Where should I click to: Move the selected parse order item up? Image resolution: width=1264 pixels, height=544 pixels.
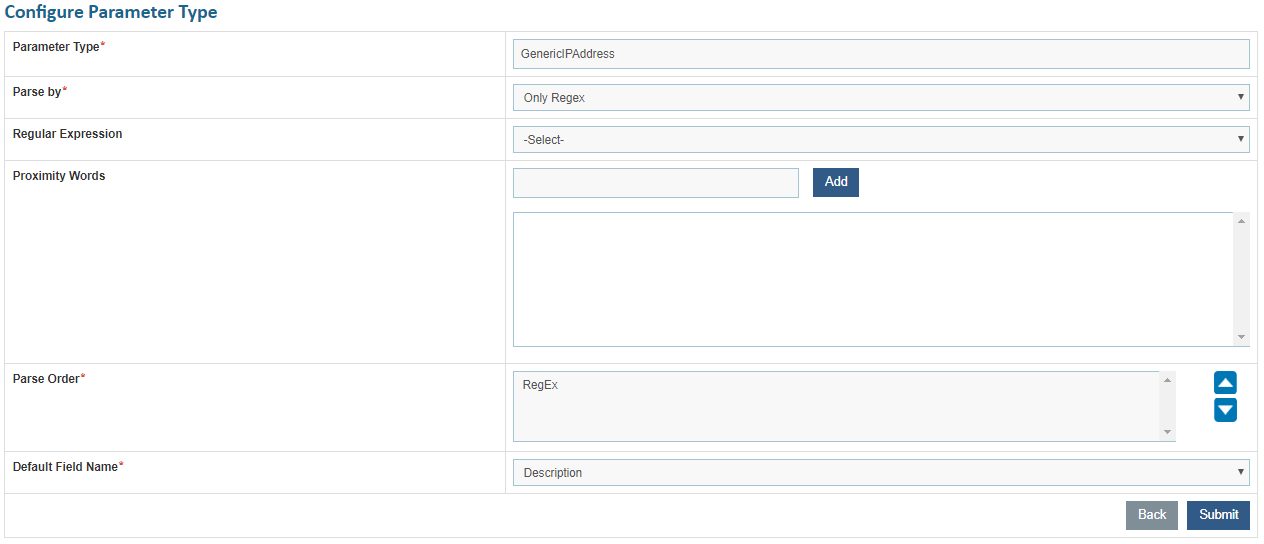pos(1225,383)
